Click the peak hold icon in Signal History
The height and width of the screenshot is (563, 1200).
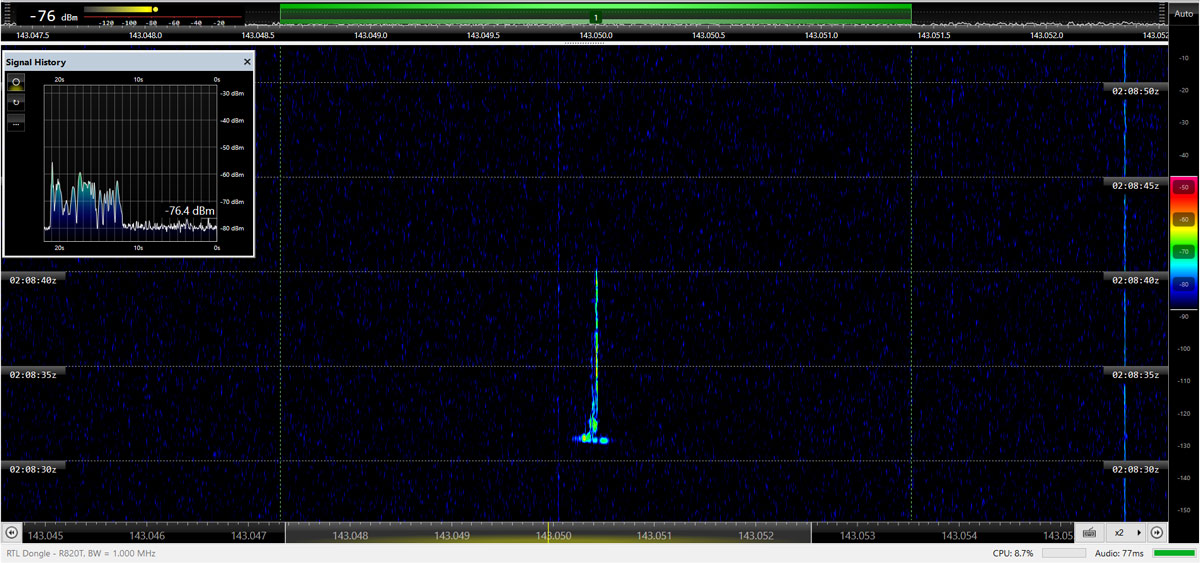[16, 83]
